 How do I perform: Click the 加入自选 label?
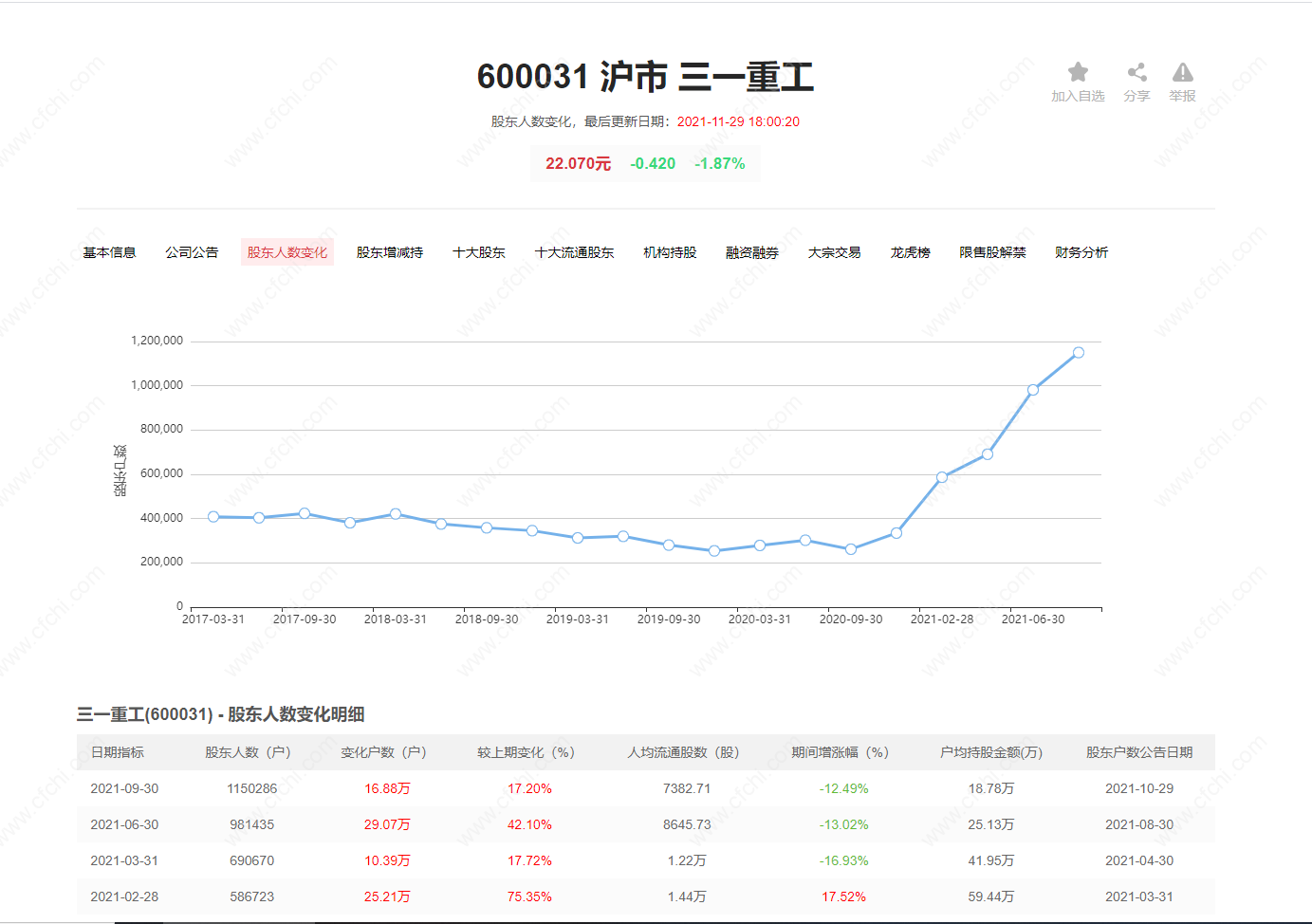[x=1078, y=96]
